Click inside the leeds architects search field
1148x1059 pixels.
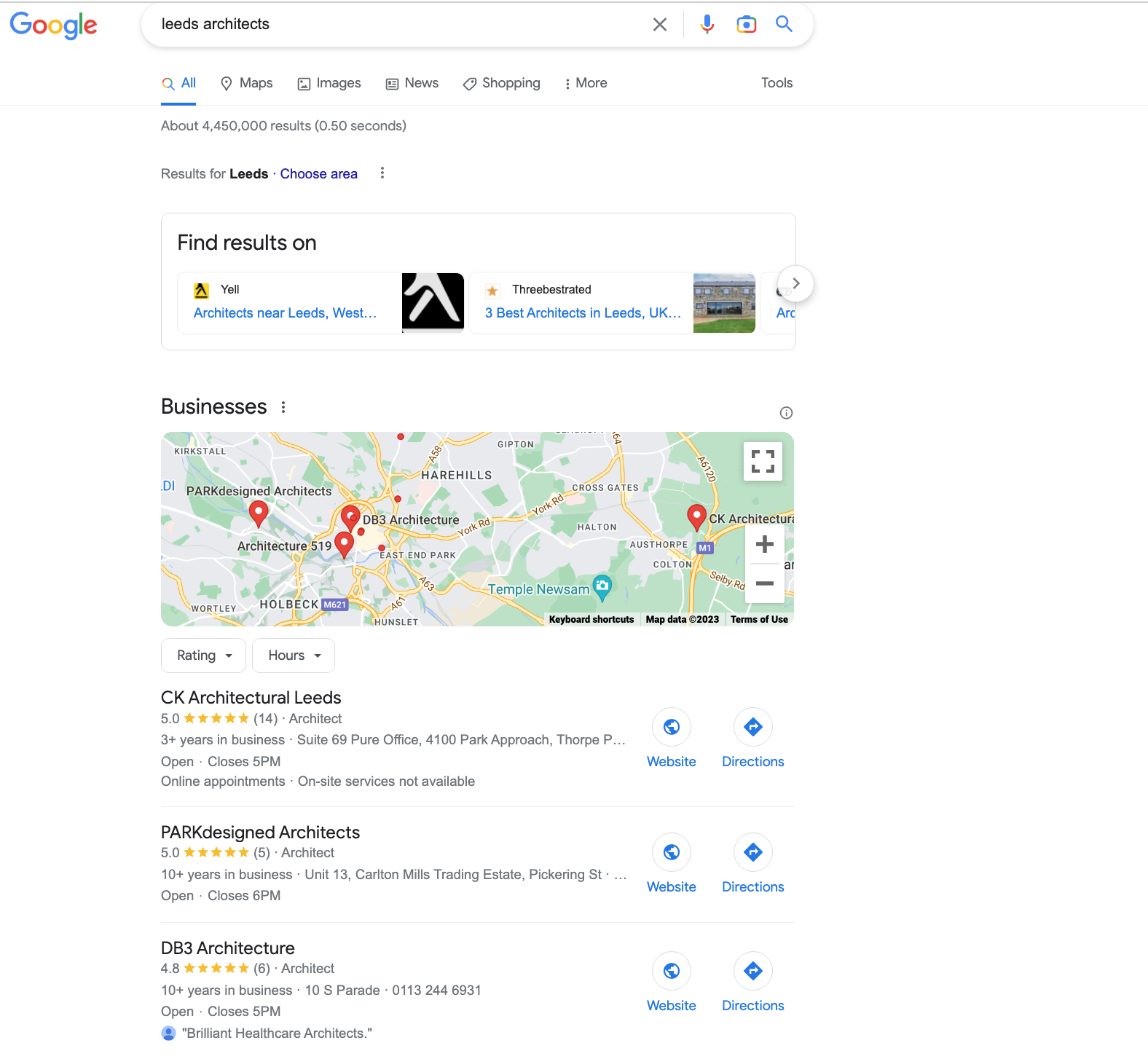pyautogui.click(x=401, y=24)
